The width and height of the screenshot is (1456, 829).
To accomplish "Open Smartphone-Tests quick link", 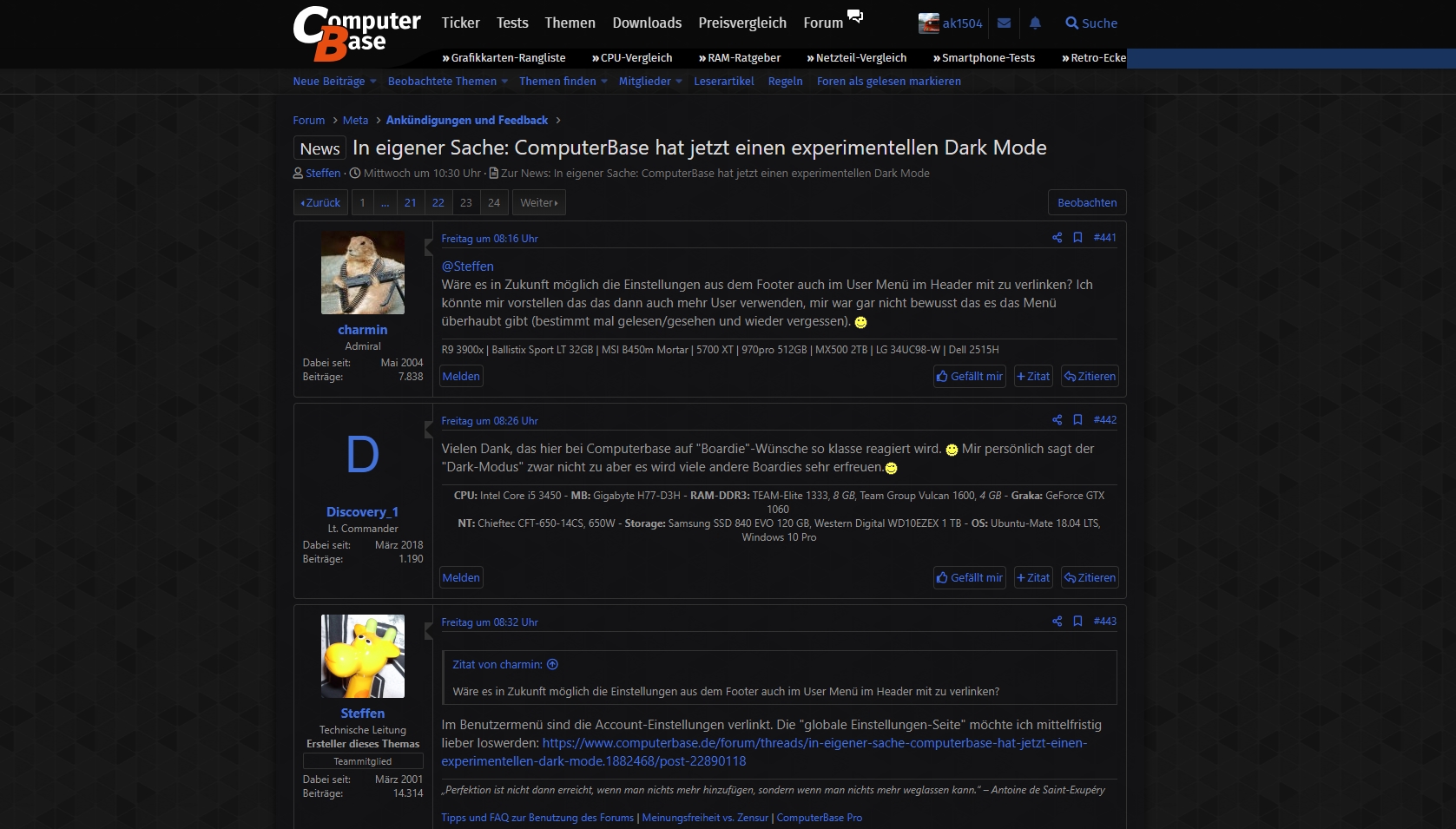I will 984,58.
